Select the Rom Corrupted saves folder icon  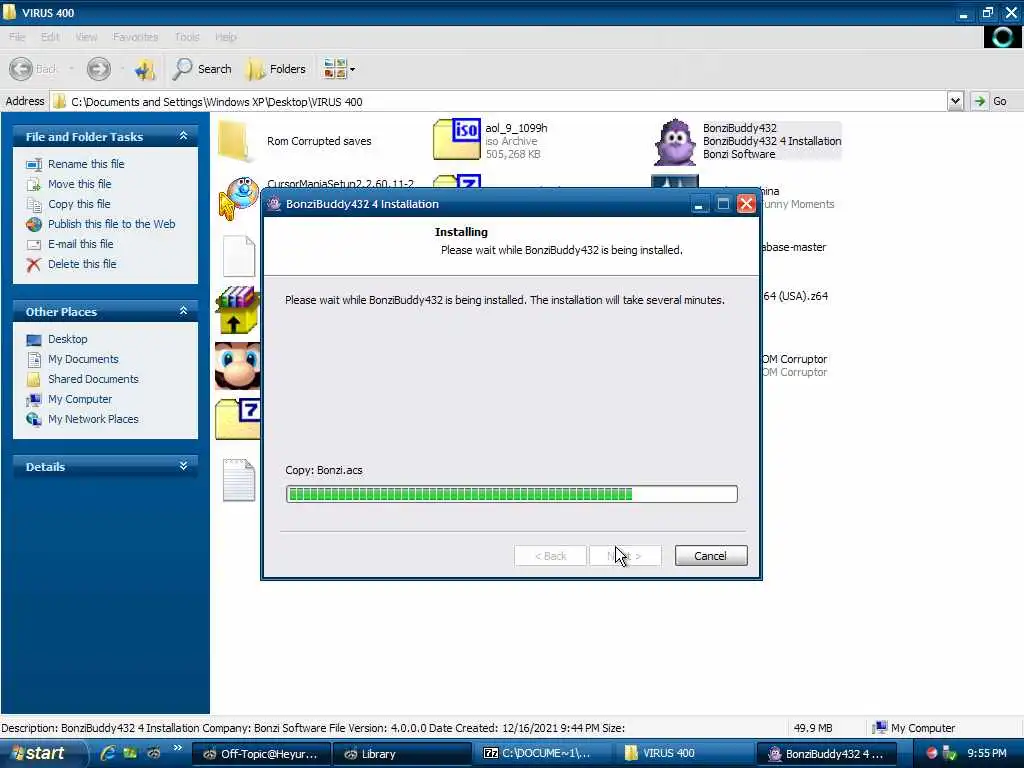(x=236, y=140)
